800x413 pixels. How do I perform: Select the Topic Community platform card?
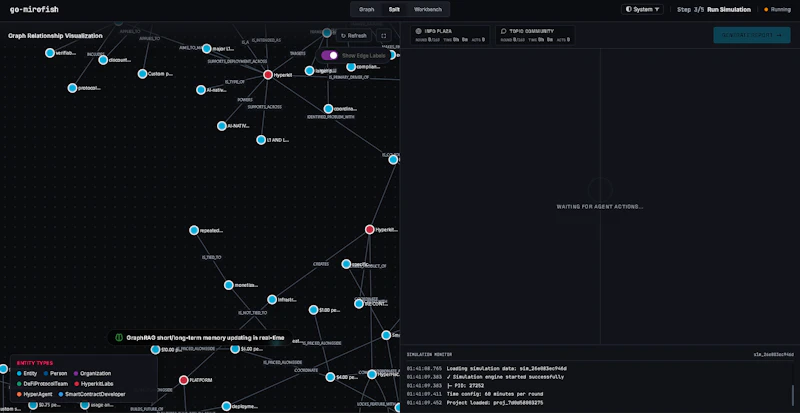coord(535,35)
